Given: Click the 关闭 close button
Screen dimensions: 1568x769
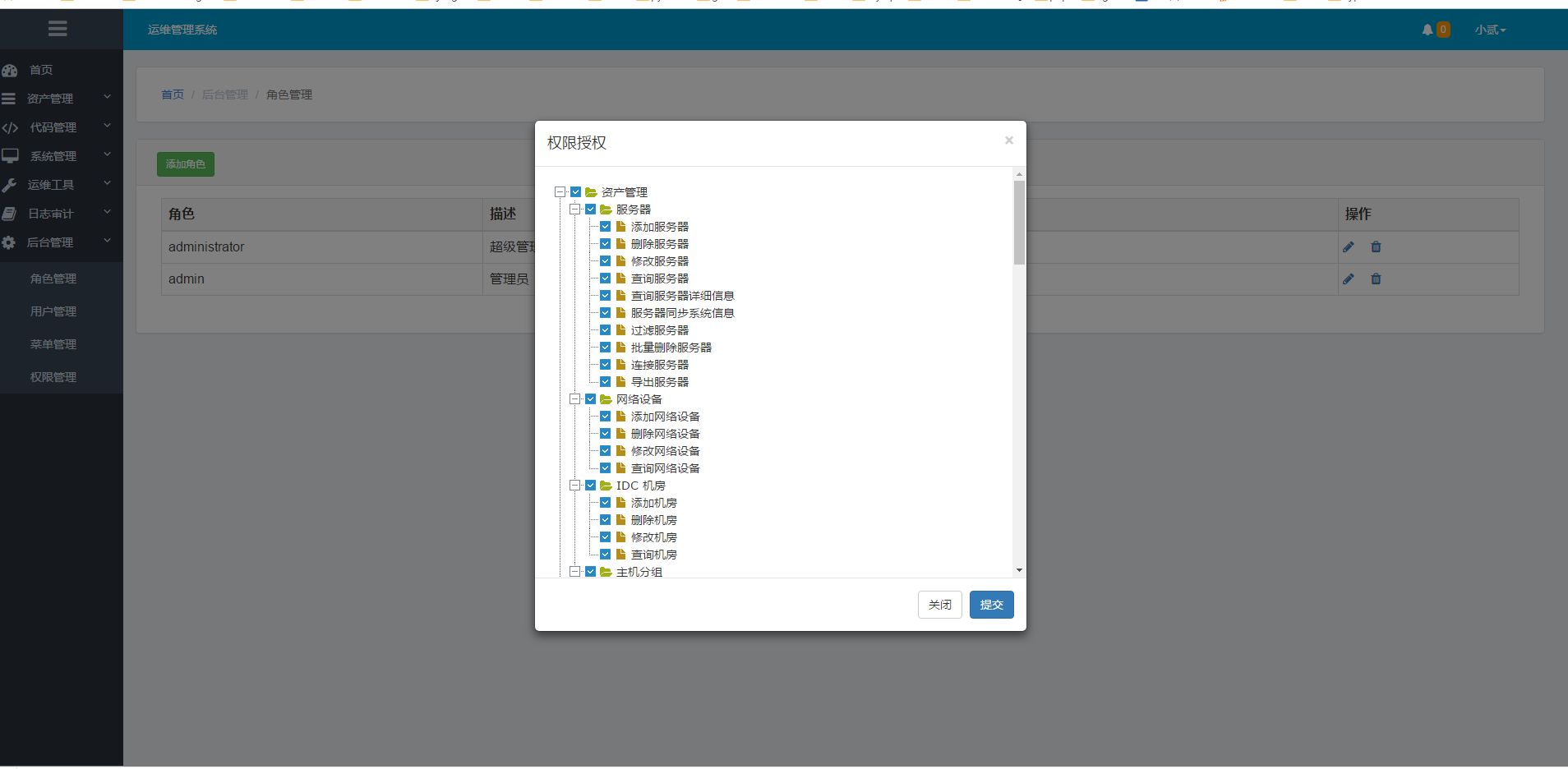Looking at the screenshot, I should click(x=939, y=605).
